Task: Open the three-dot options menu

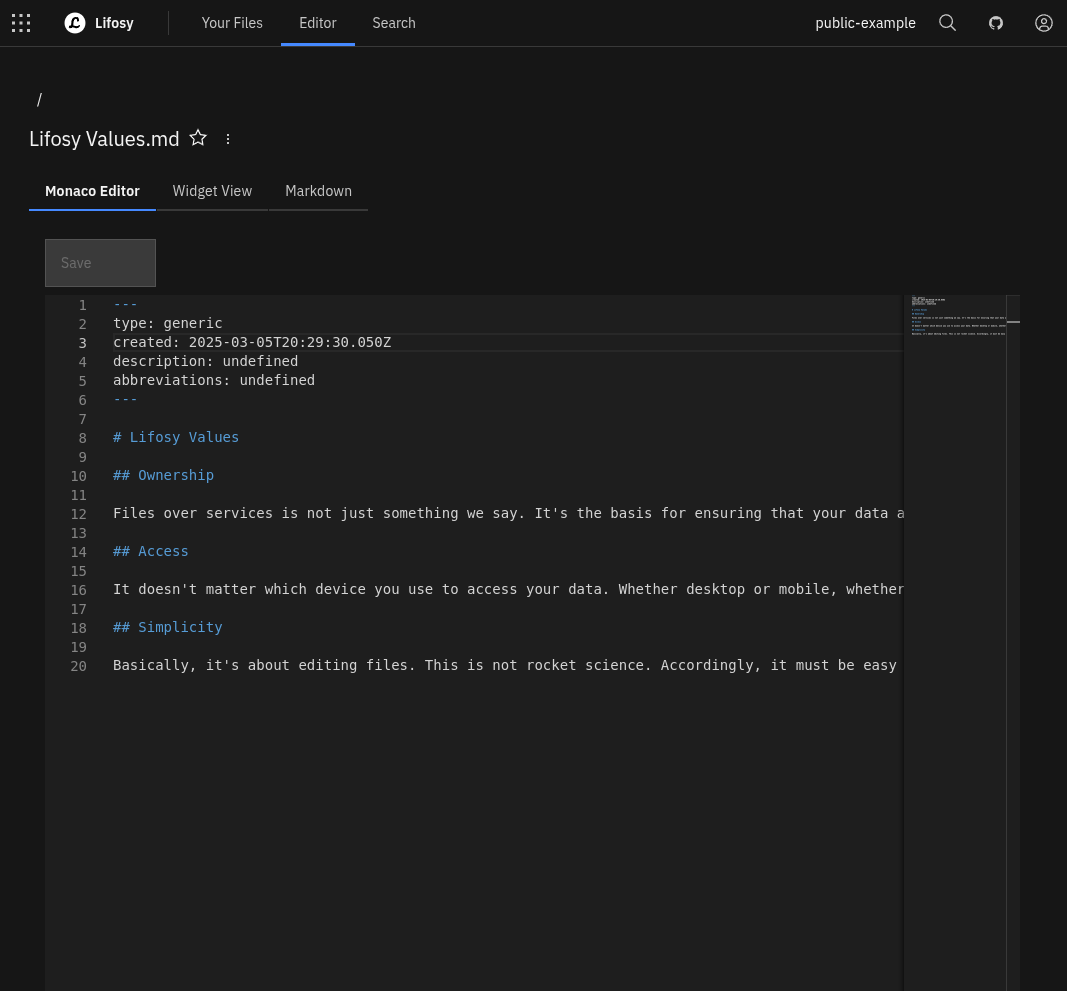Action: 227,139
